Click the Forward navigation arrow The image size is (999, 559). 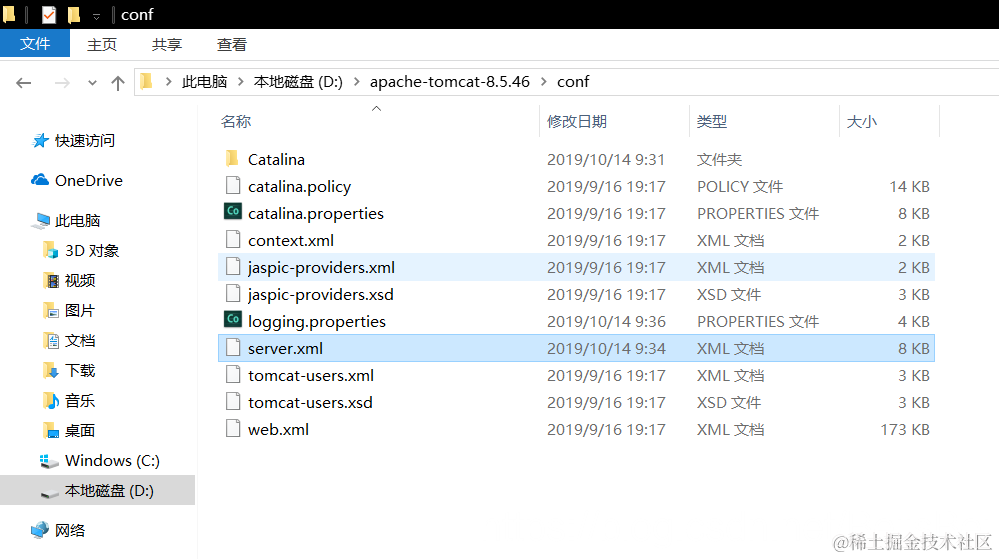pyautogui.click(x=62, y=83)
